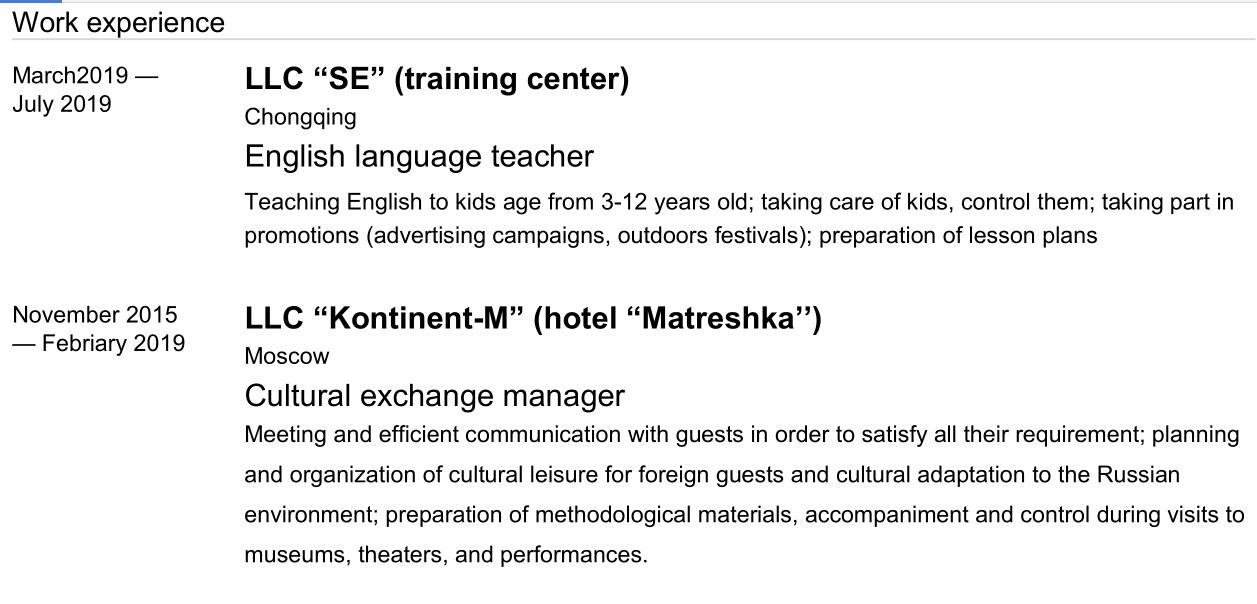Viewport: 1257px width, 604px height.
Task: Select the LLC "SE" (training center) title
Action: click(437, 79)
